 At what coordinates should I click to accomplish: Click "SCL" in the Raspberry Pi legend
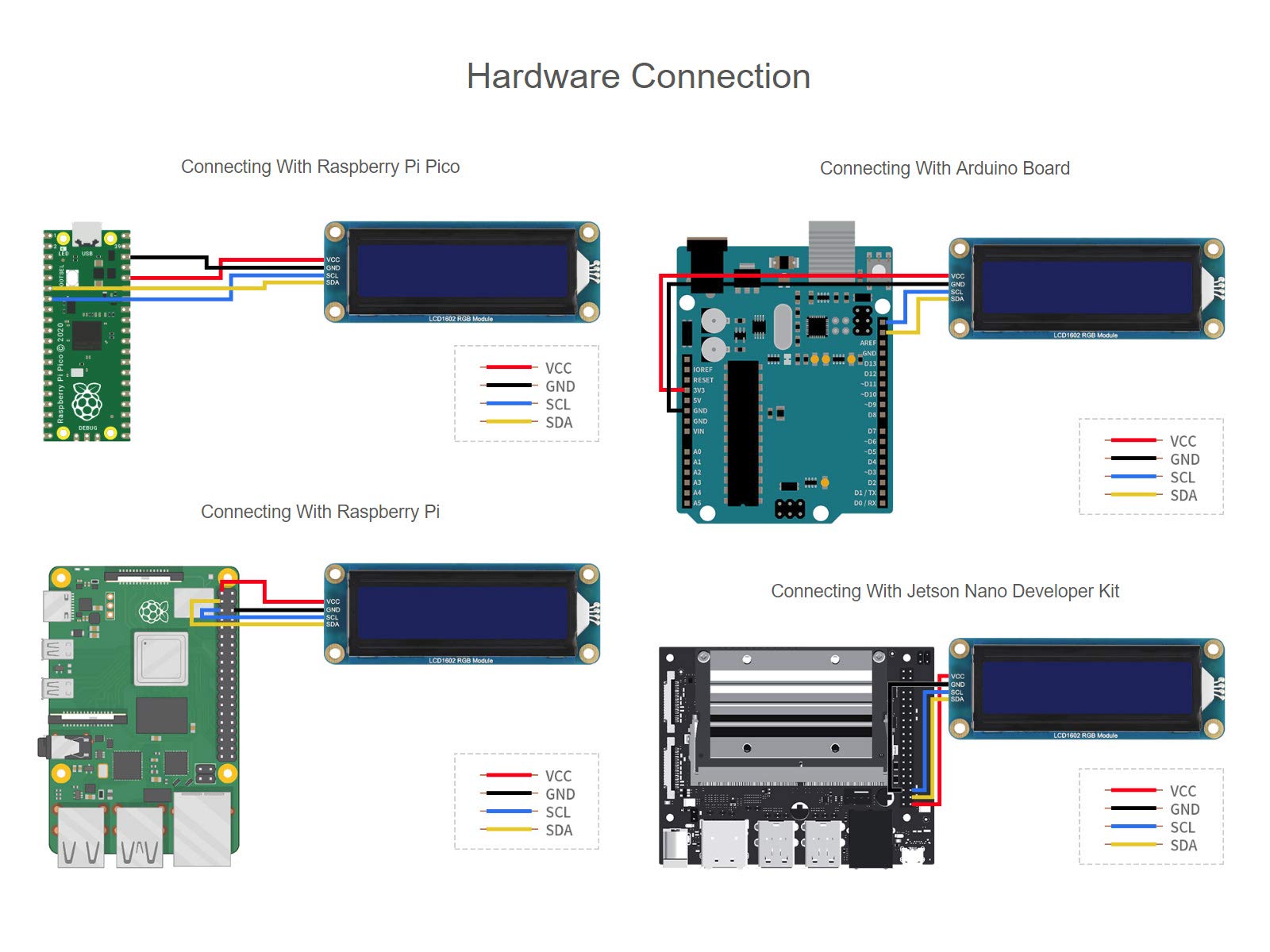click(557, 812)
